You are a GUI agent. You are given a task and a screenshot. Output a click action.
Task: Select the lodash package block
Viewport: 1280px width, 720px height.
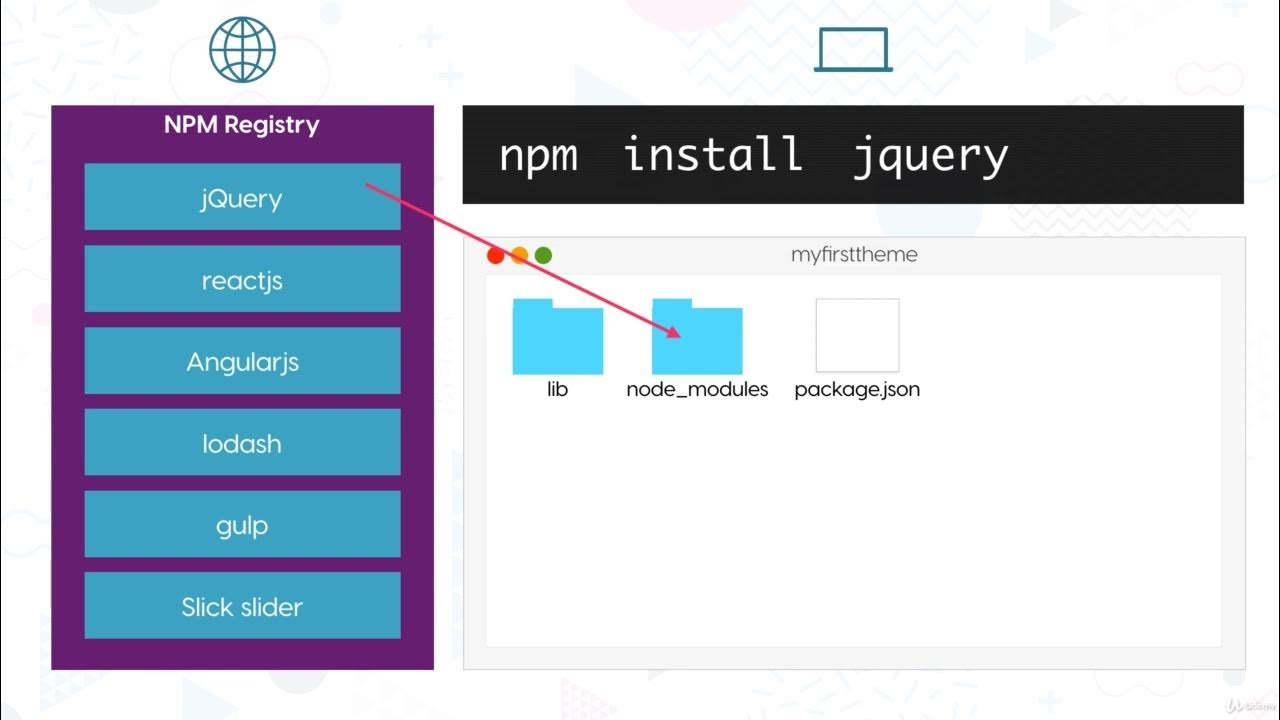click(x=242, y=442)
